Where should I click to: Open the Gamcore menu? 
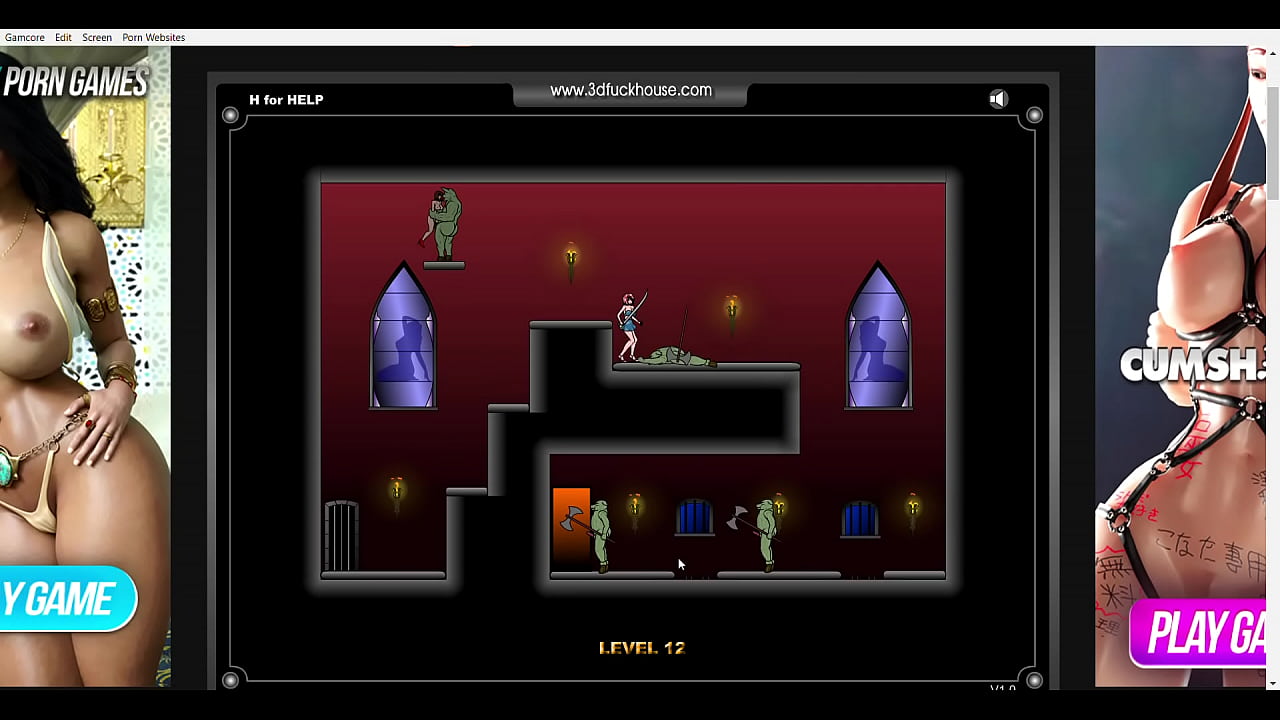point(25,38)
